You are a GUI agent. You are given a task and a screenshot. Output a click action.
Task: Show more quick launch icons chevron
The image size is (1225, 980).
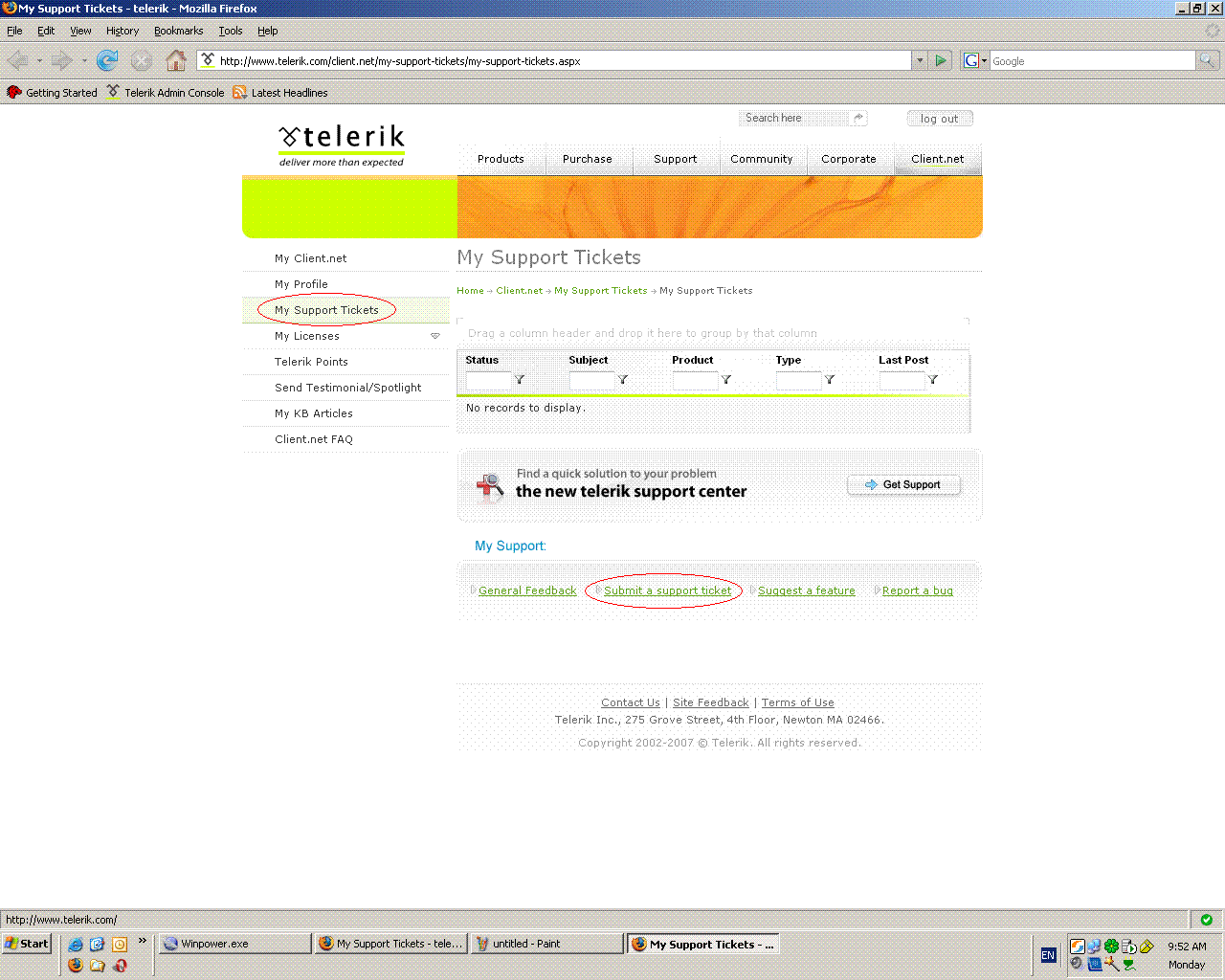[x=143, y=941]
